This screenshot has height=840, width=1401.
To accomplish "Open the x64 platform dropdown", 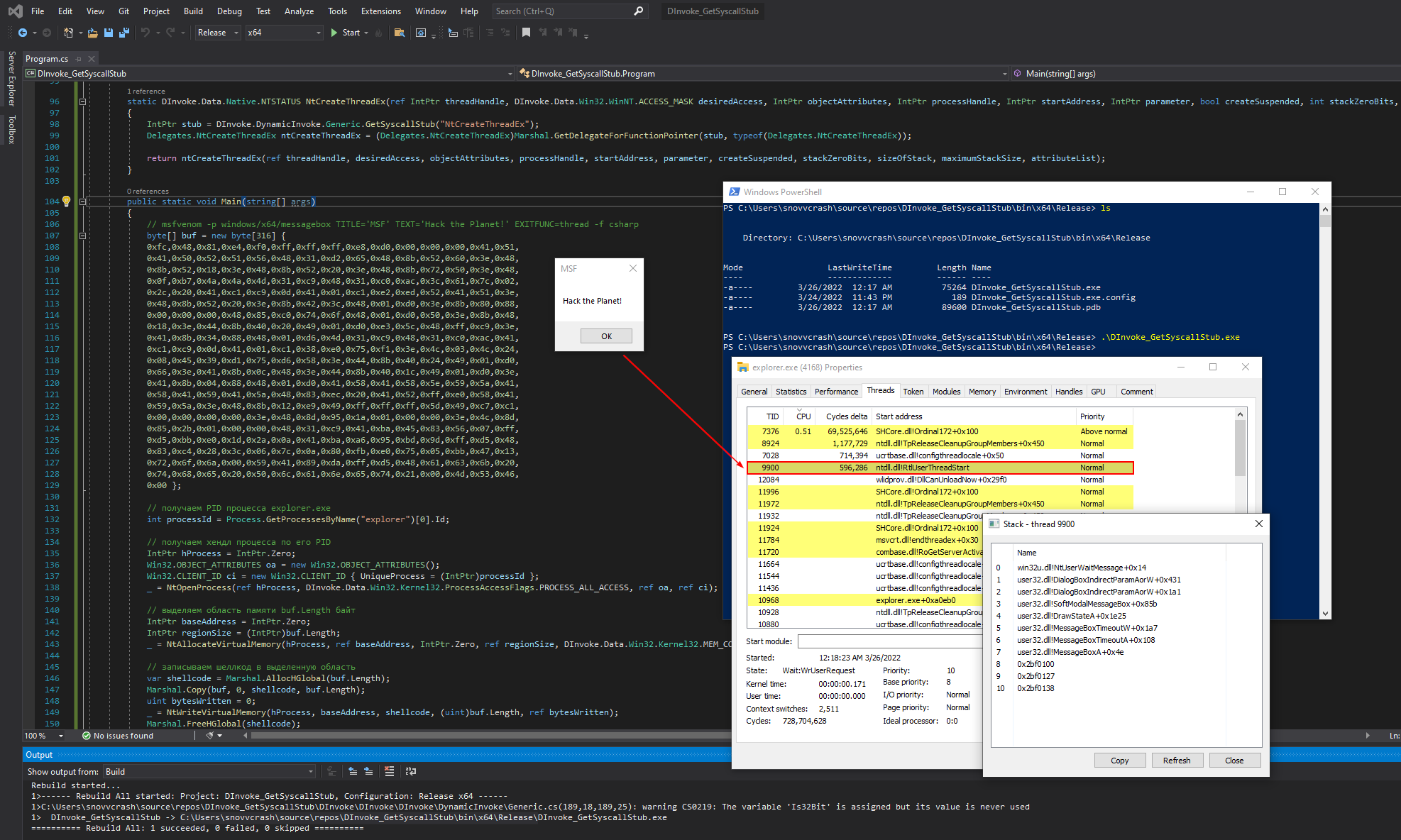I will pos(284,33).
